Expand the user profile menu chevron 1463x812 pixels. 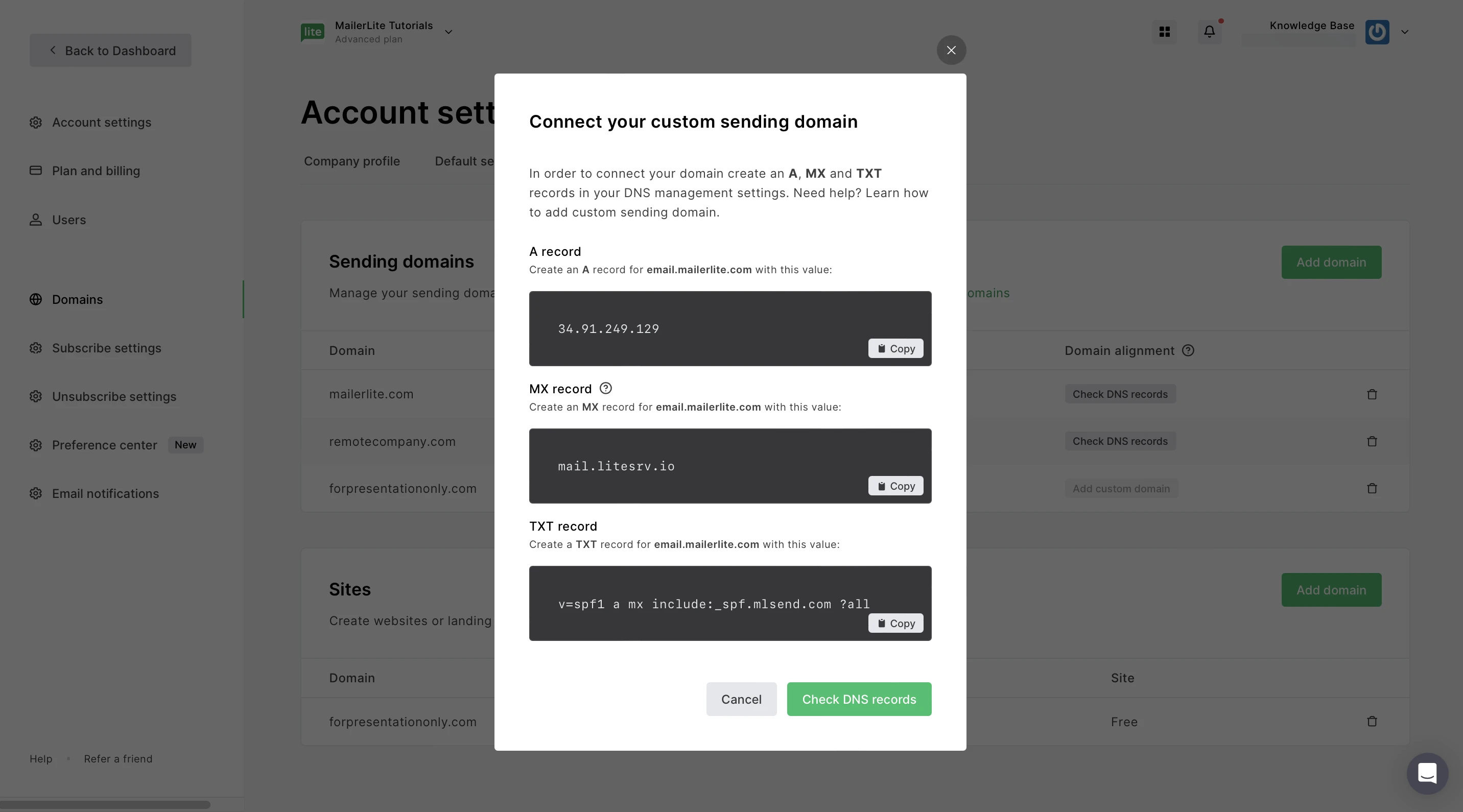click(1404, 32)
